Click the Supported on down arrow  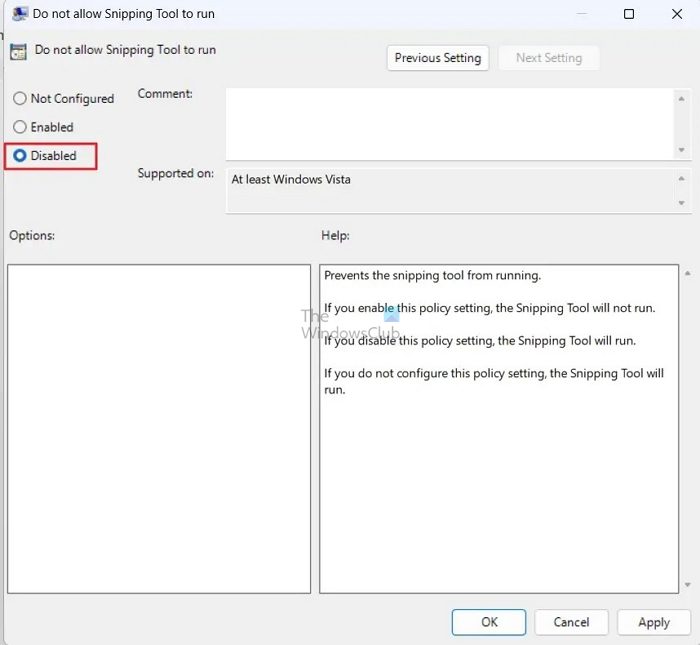(x=681, y=203)
